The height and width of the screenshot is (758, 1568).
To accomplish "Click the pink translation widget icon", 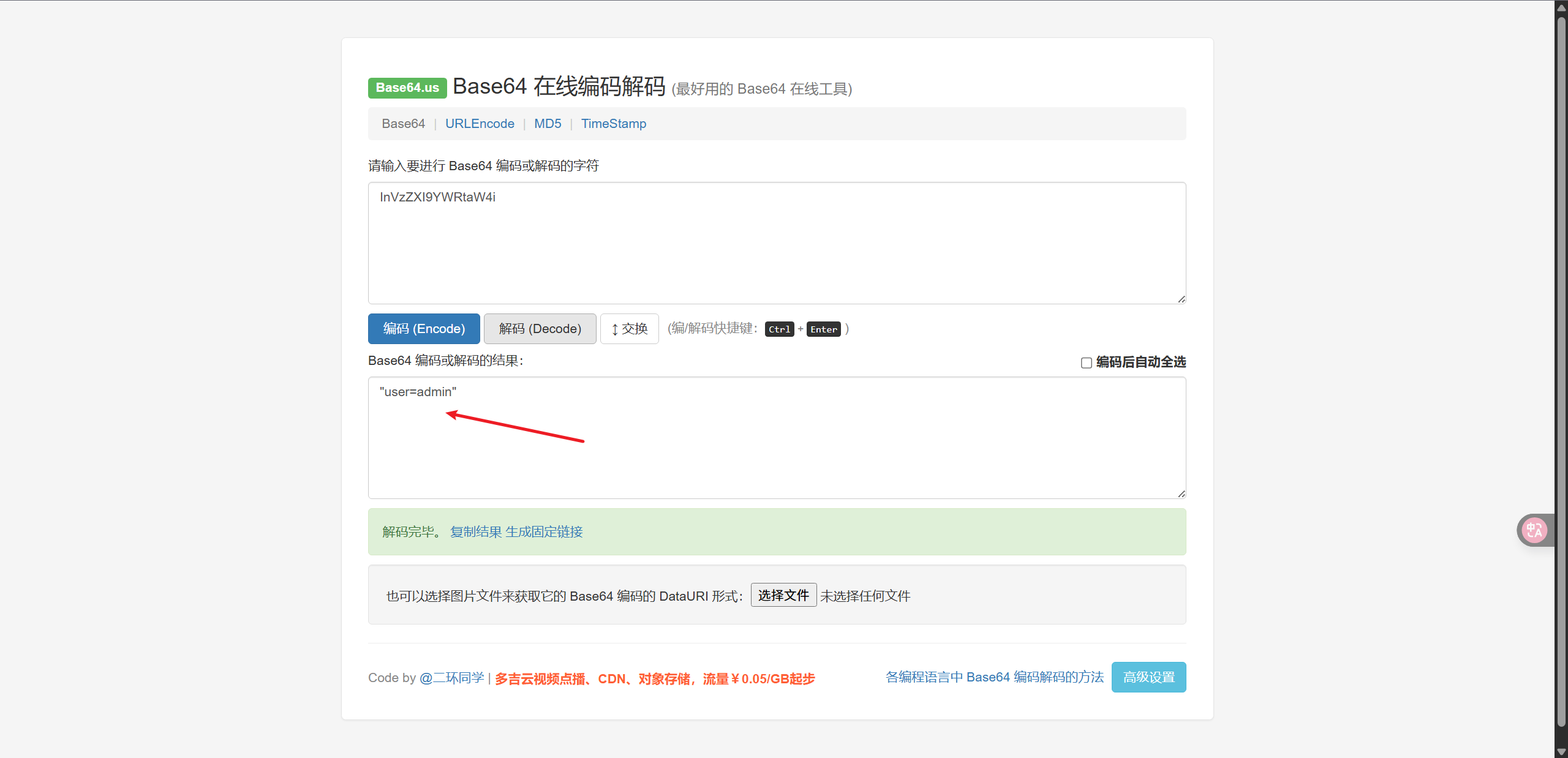I will 1534,530.
